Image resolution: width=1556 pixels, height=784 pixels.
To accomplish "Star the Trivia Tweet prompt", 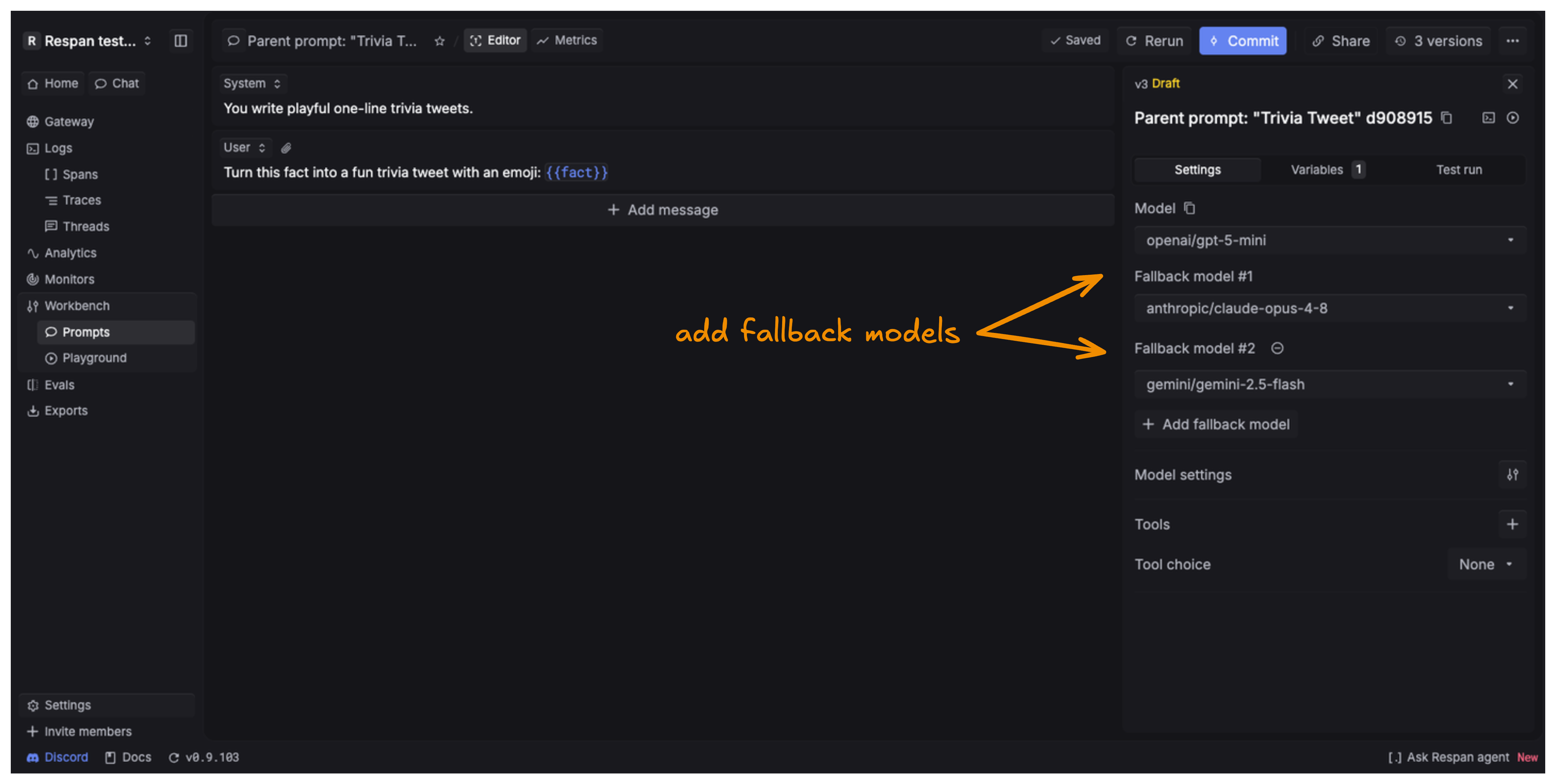I will click(x=440, y=41).
